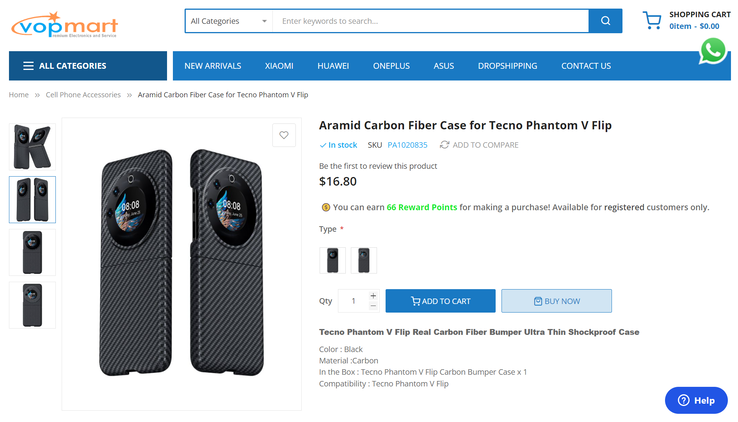The image size is (738, 422).
Task: Click the All Categories hamburger icon
Action: point(27,66)
